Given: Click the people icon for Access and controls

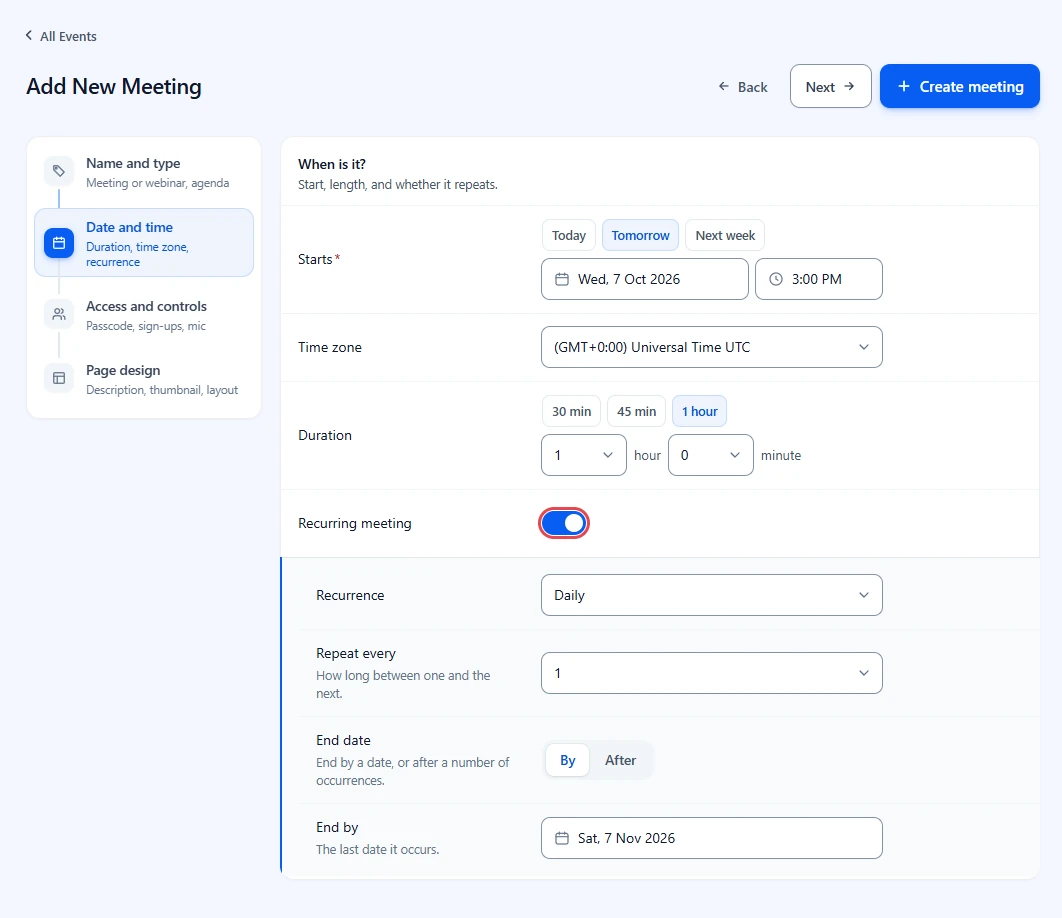Looking at the screenshot, I should [x=59, y=314].
